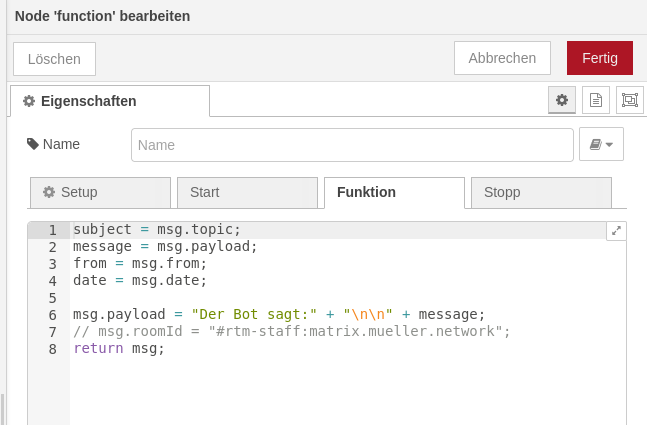Viewport: 647px width, 425px height.
Task: Open node properties gear icon
Action: [x=562, y=100]
